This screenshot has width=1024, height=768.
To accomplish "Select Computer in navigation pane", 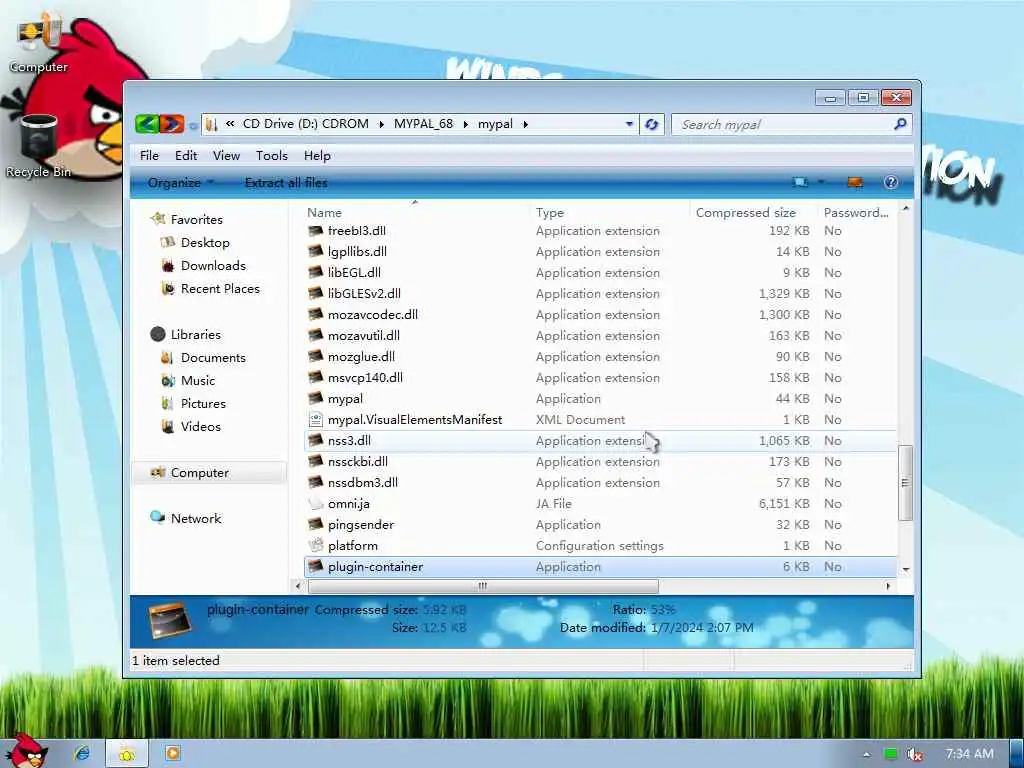I will [209, 473].
